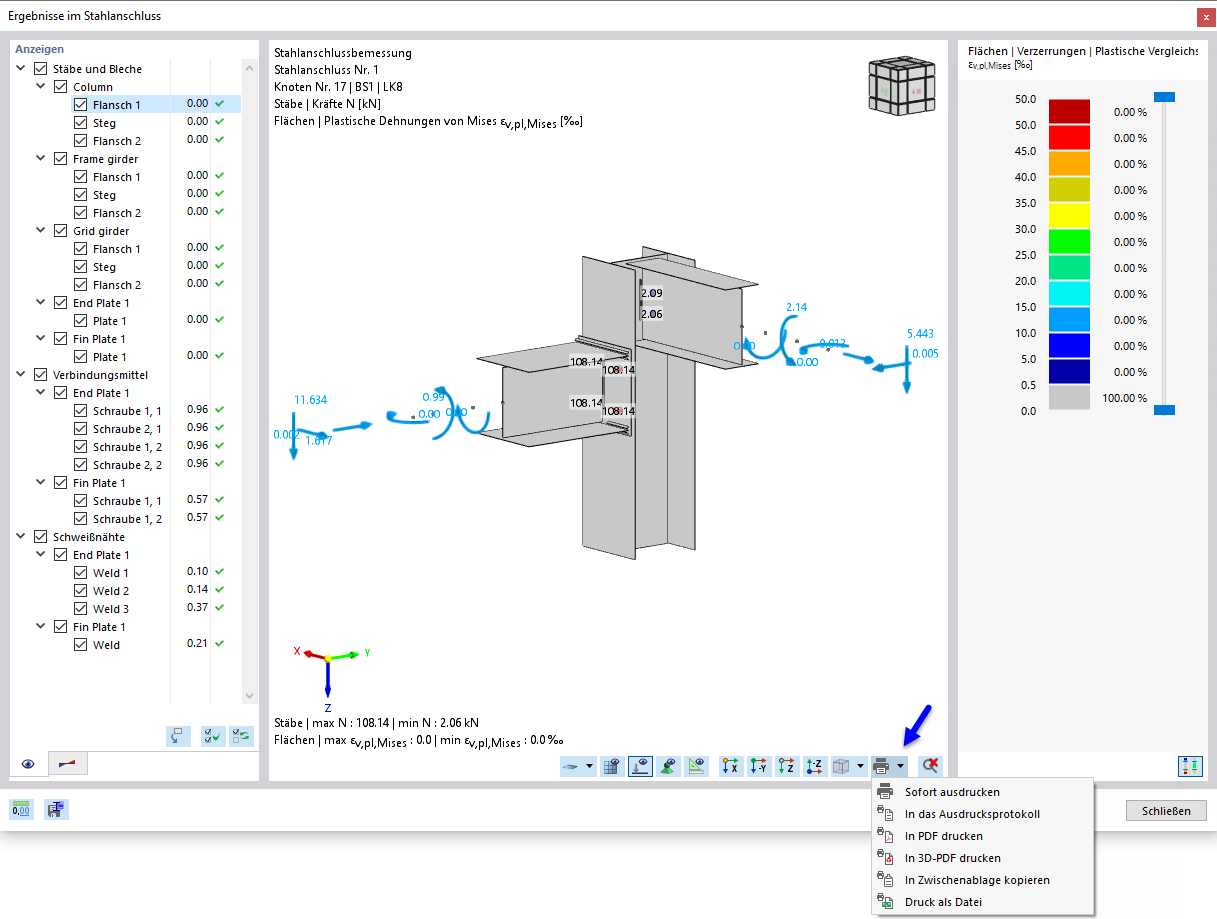Click the transparent cube display mode icon
This screenshot has width=1217, height=919.
[x=842, y=766]
